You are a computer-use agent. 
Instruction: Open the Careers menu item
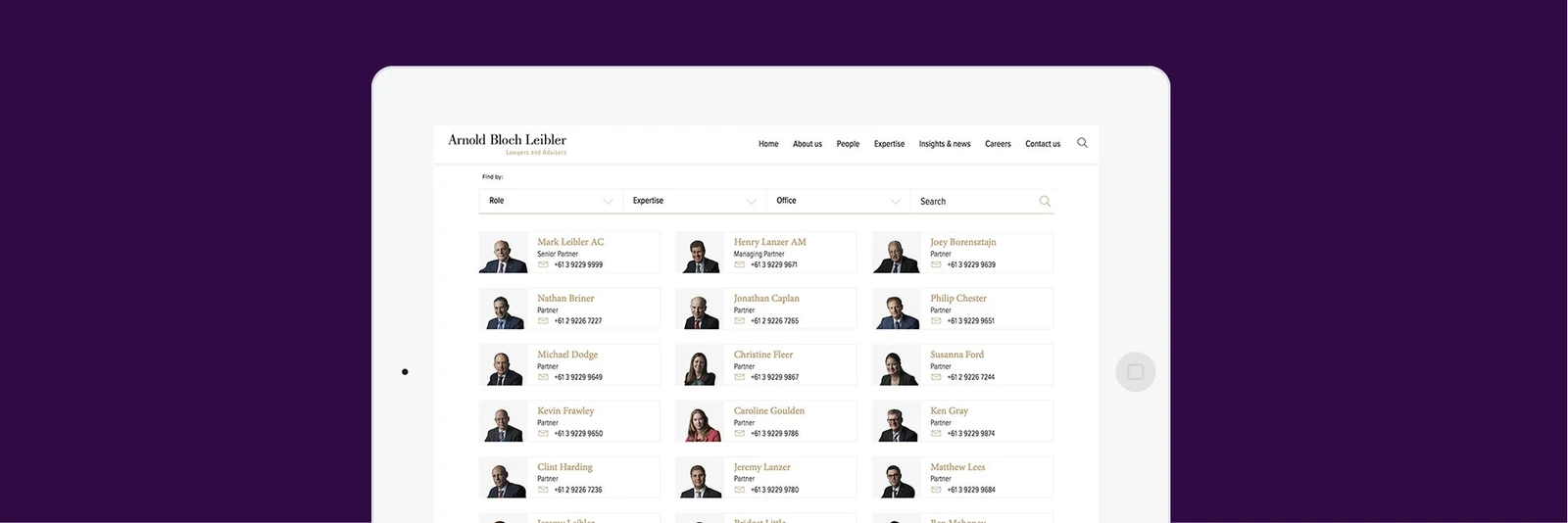click(998, 144)
